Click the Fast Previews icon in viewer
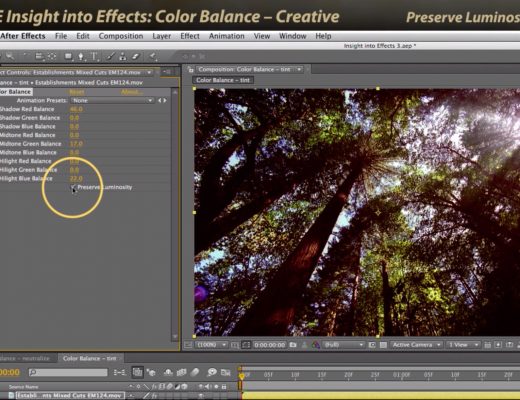Viewport: 520px width, 400px height. point(498,345)
